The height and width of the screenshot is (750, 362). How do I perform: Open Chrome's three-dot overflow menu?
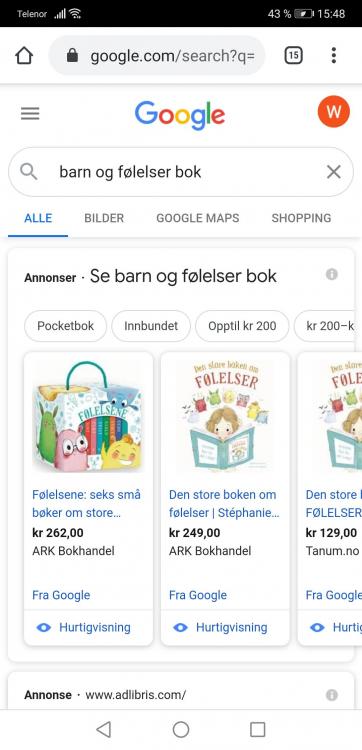pos(334,55)
